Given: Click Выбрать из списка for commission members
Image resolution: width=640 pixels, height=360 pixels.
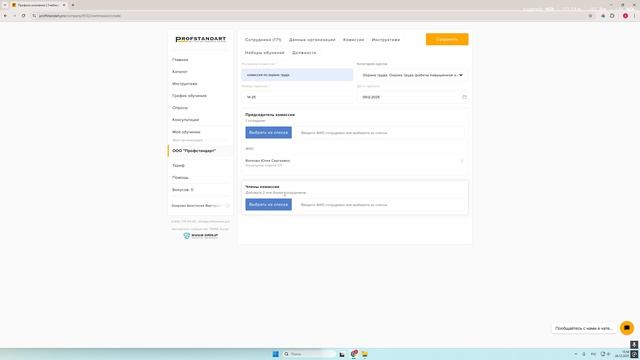Looking at the screenshot, I should click(269, 204).
